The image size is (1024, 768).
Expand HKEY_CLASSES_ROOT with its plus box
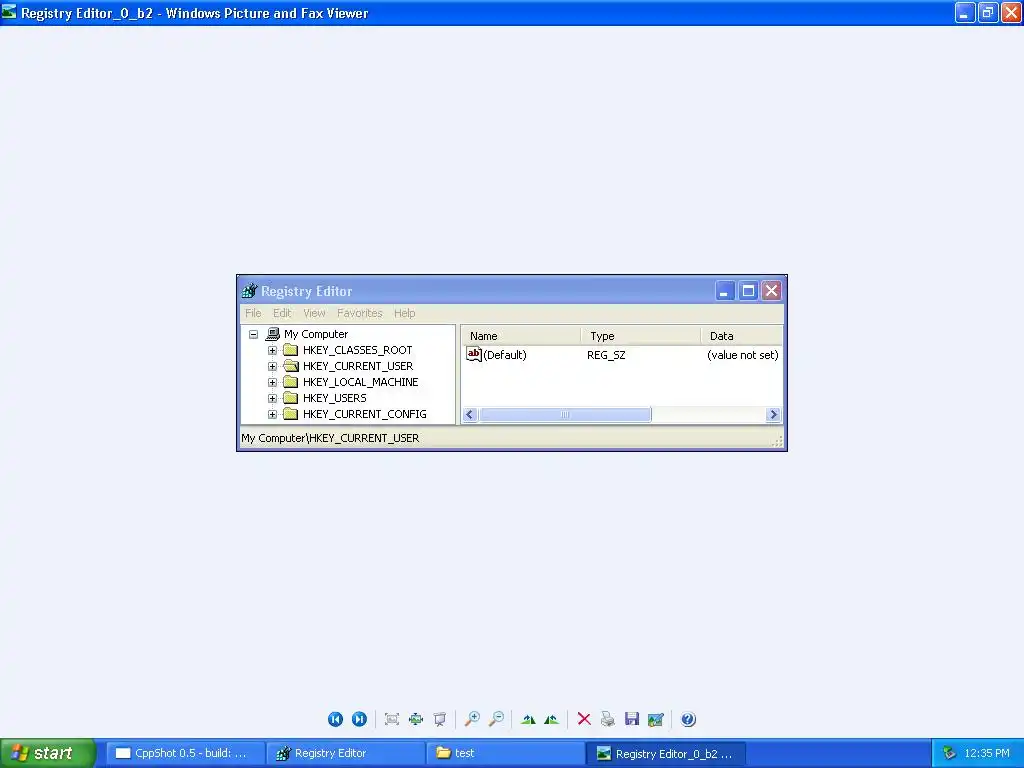pos(272,350)
